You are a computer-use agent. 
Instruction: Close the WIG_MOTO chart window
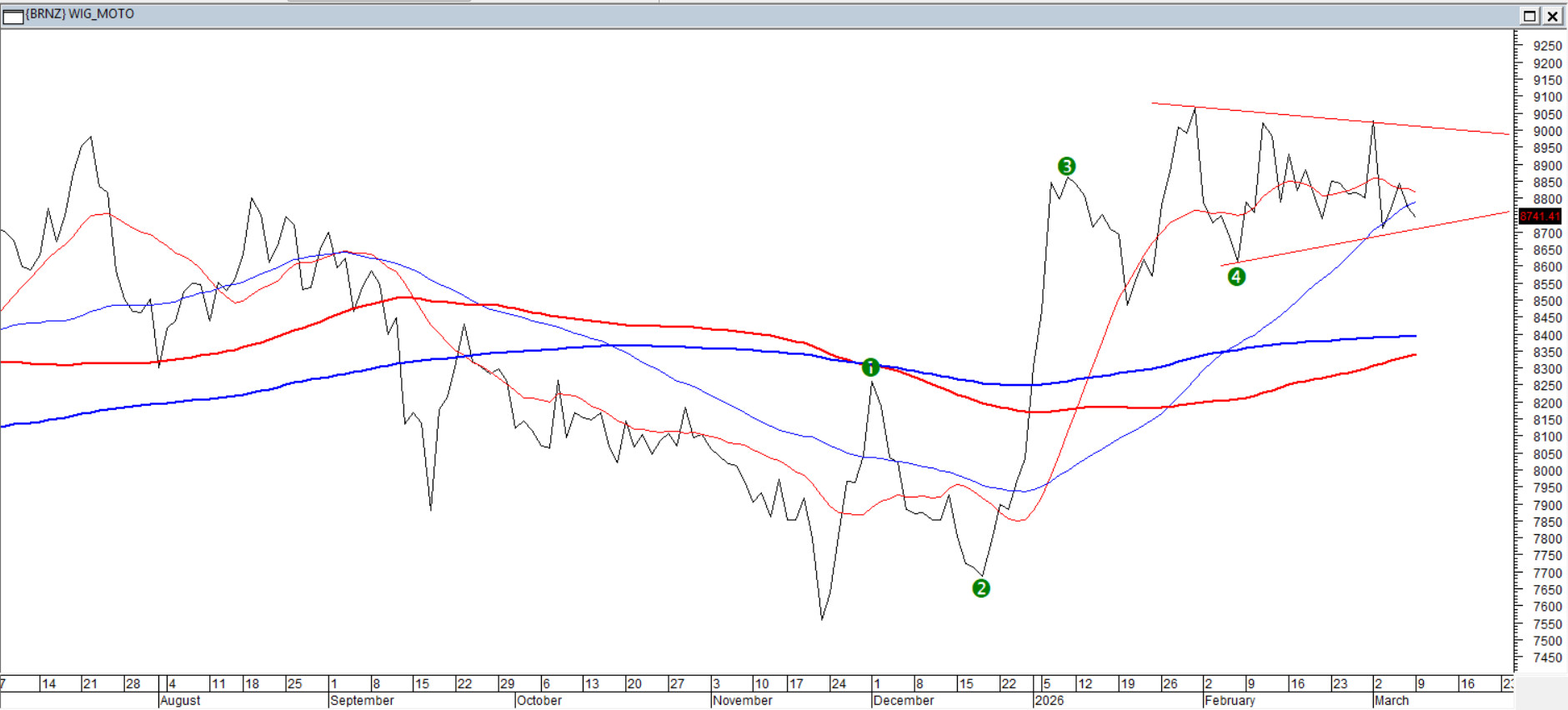click(x=1553, y=16)
